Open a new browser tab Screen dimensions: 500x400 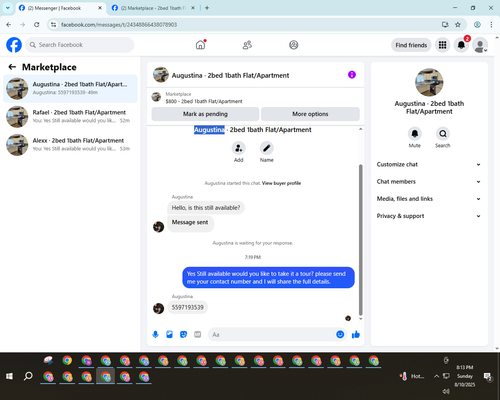click(x=207, y=8)
